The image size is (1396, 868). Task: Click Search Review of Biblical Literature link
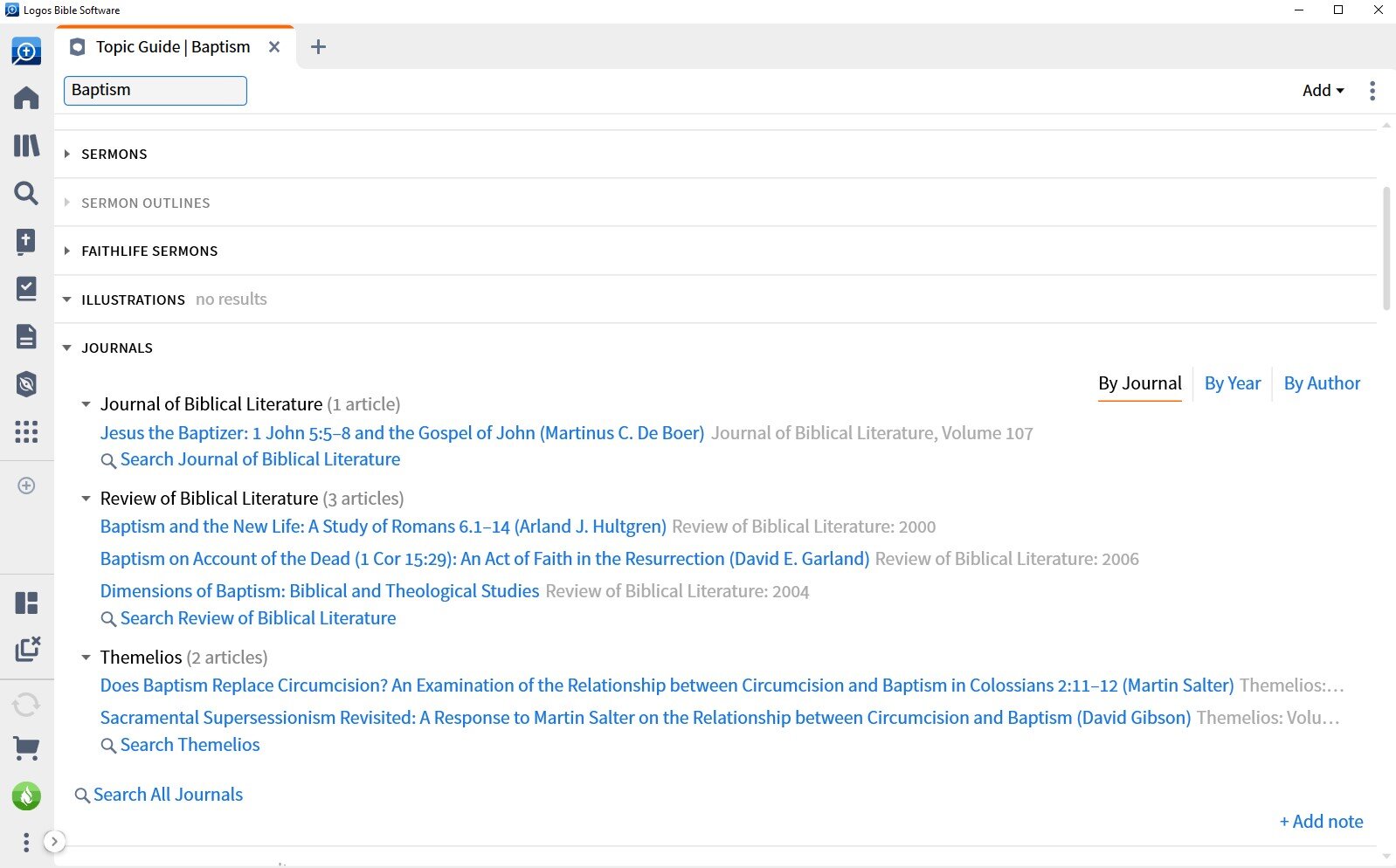[x=258, y=618]
